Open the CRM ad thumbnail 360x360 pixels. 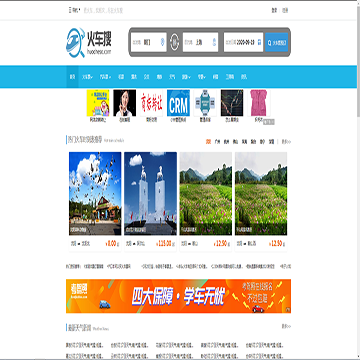tap(178, 103)
